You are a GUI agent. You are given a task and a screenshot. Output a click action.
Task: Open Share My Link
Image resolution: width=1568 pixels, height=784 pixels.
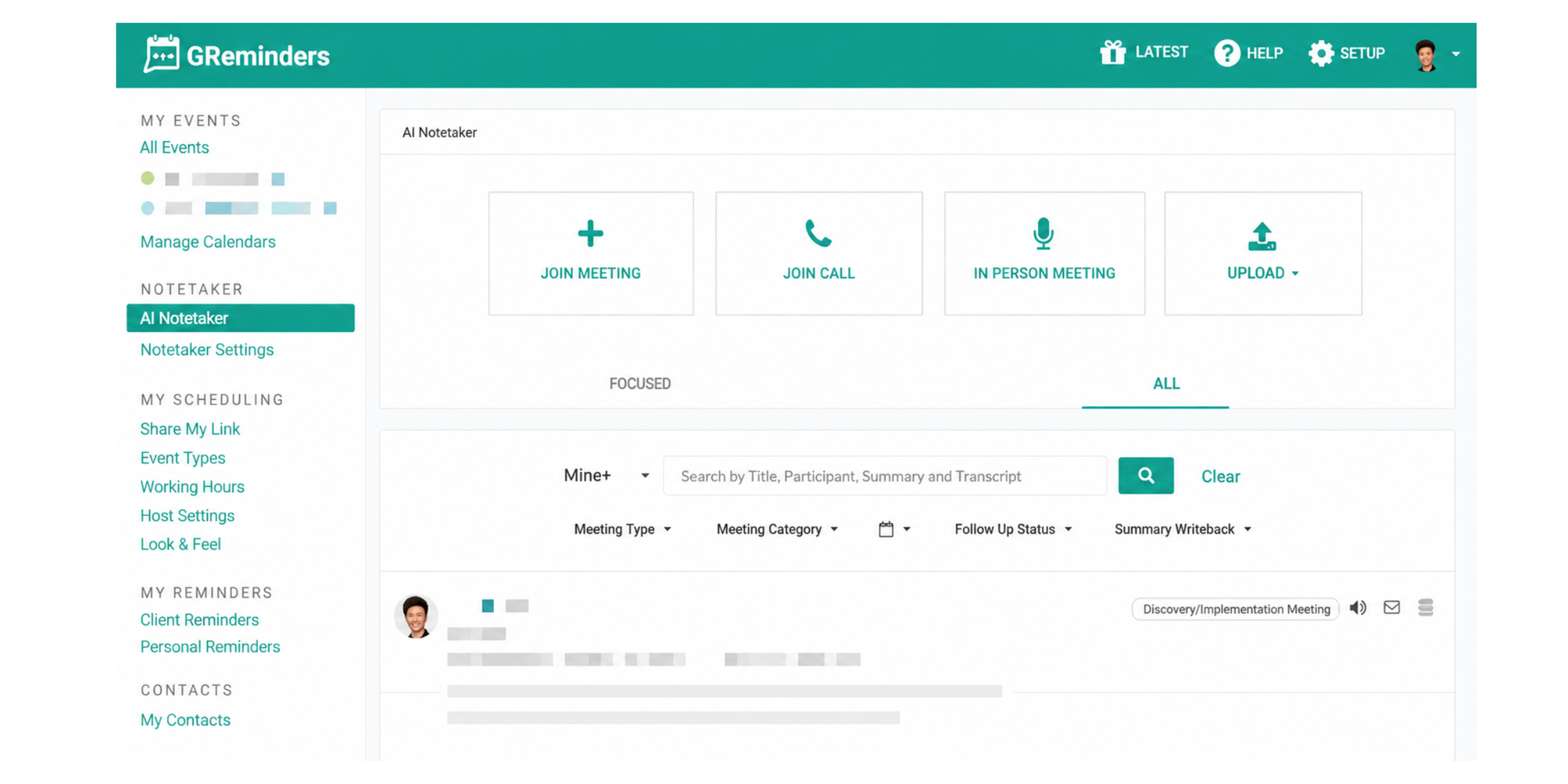(x=190, y=429)
